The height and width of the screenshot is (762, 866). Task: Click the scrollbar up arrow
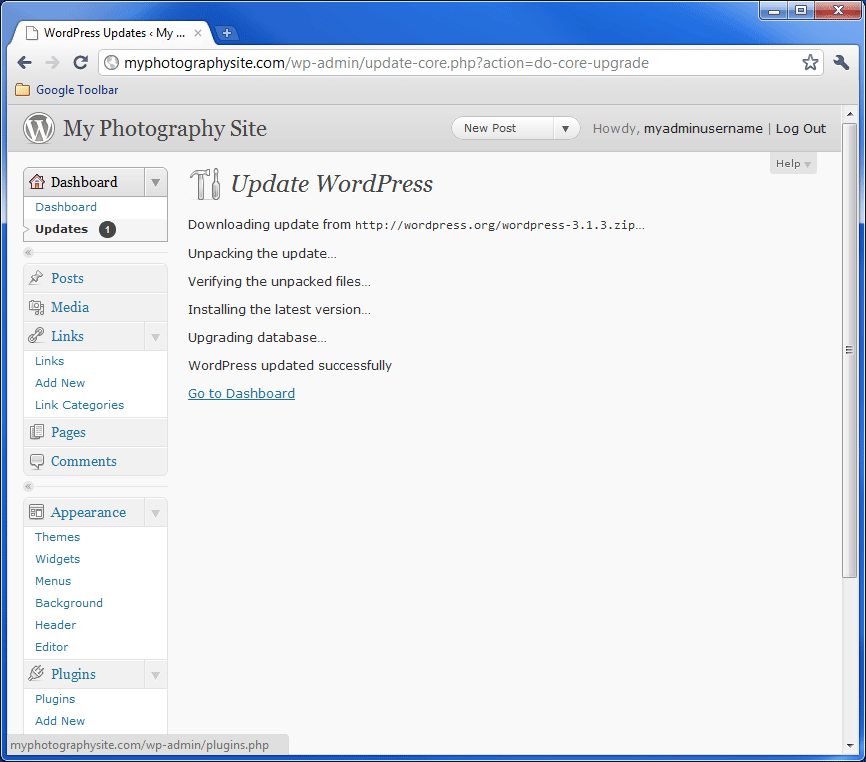click(x=850, y=114)
